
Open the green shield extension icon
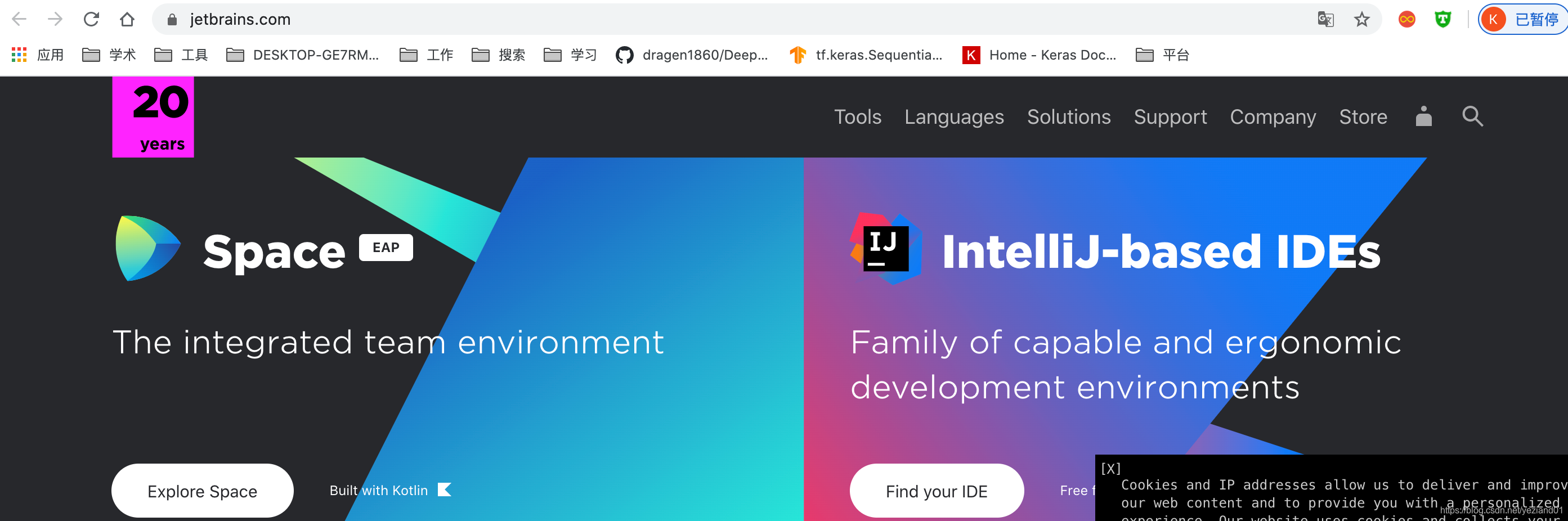coord(1442,20)
